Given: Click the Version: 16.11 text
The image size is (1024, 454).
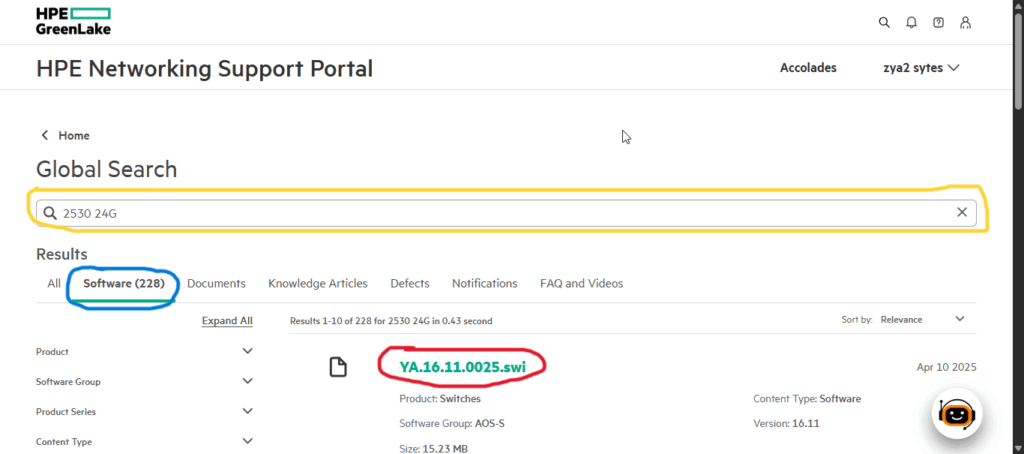Looking at the screenshot, I should (786, 423).
